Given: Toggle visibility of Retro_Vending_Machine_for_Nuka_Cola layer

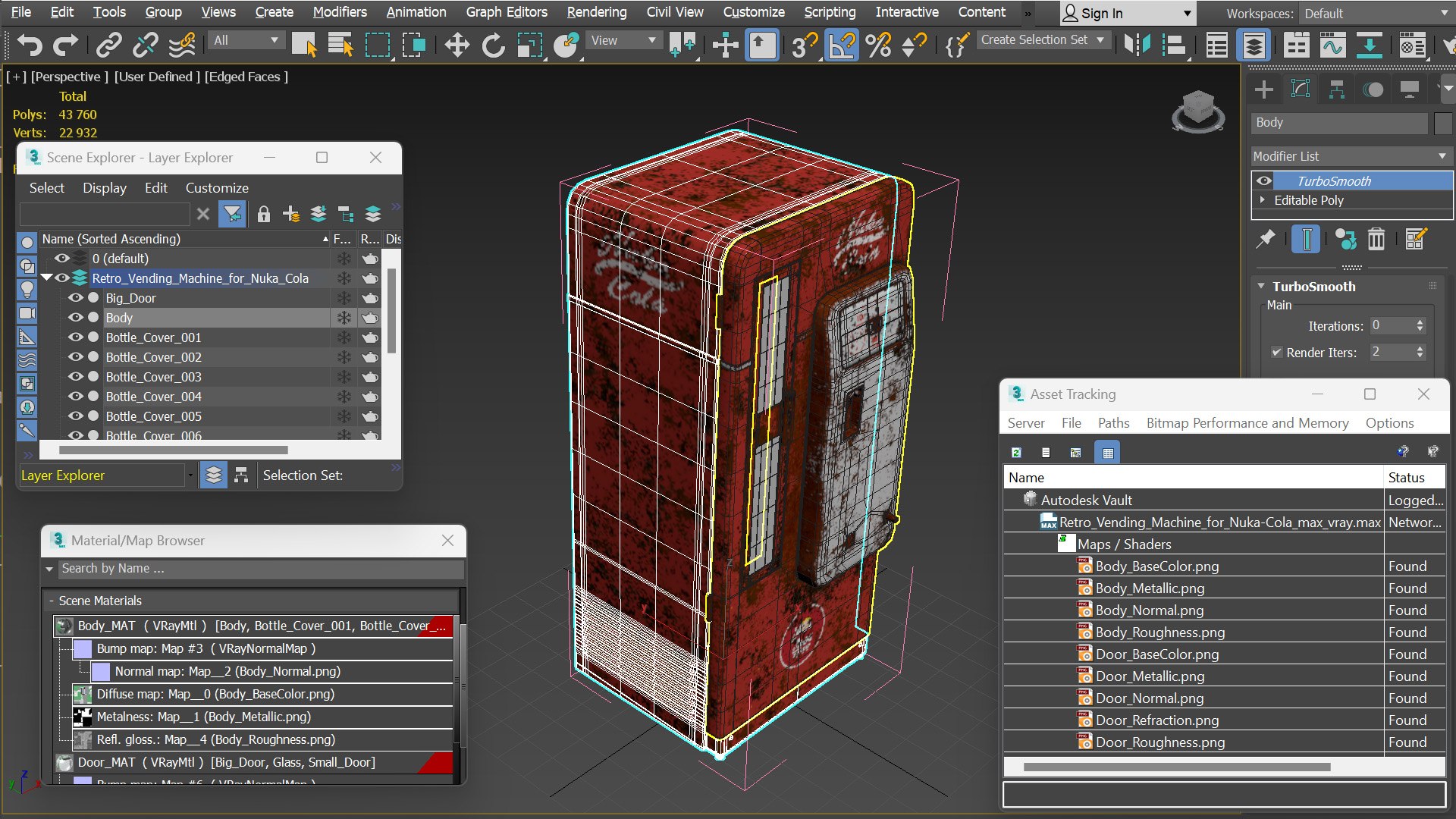Looking at the screenshot, I should click(x=62, y=278).
